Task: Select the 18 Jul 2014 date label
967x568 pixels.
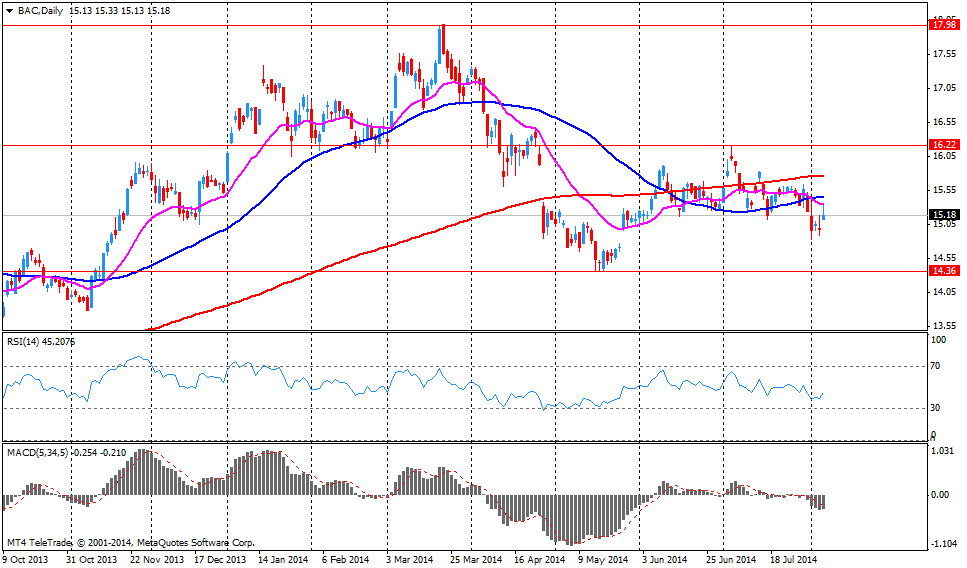Action: pyautogui.click(x=795, y=559)
